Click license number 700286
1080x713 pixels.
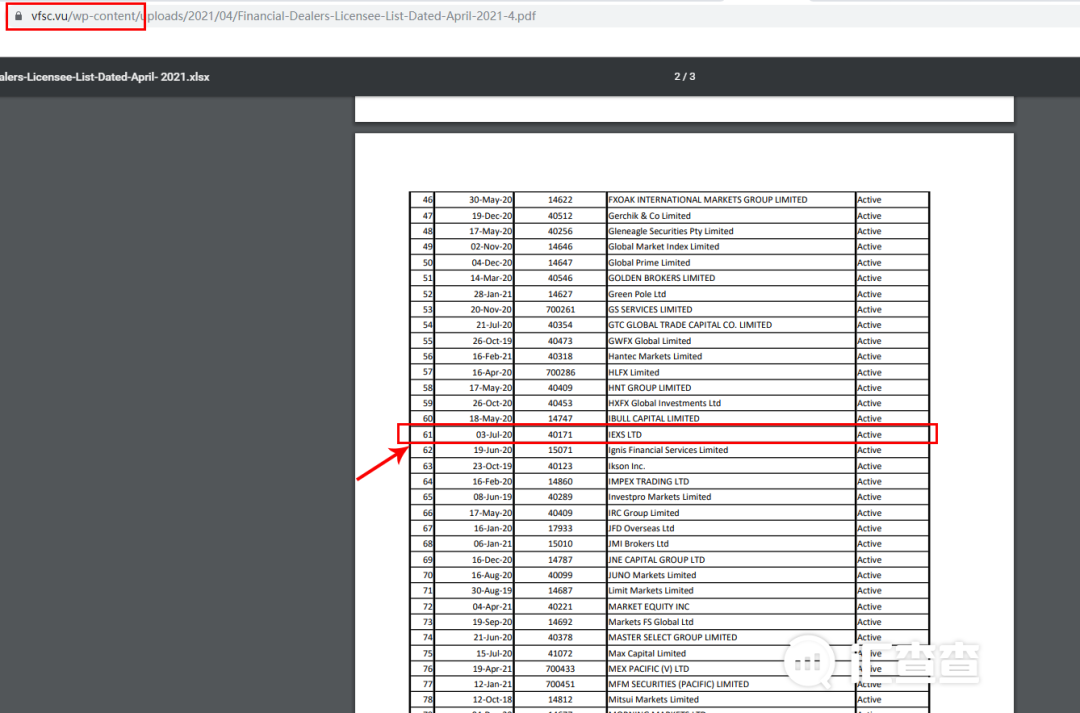tap(560, 372)
